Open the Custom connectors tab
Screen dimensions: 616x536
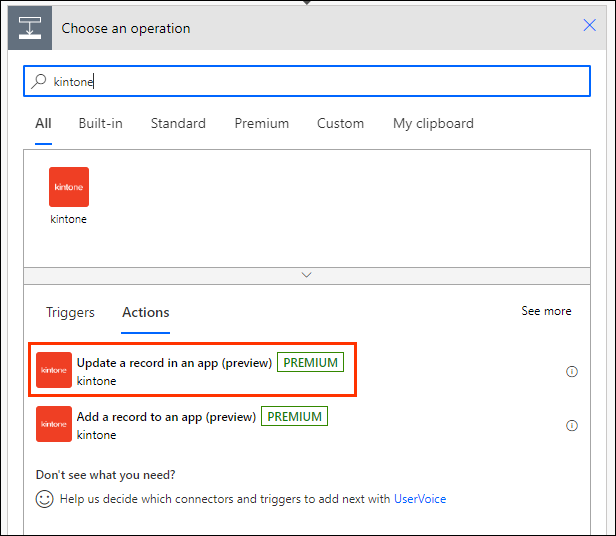340,124
